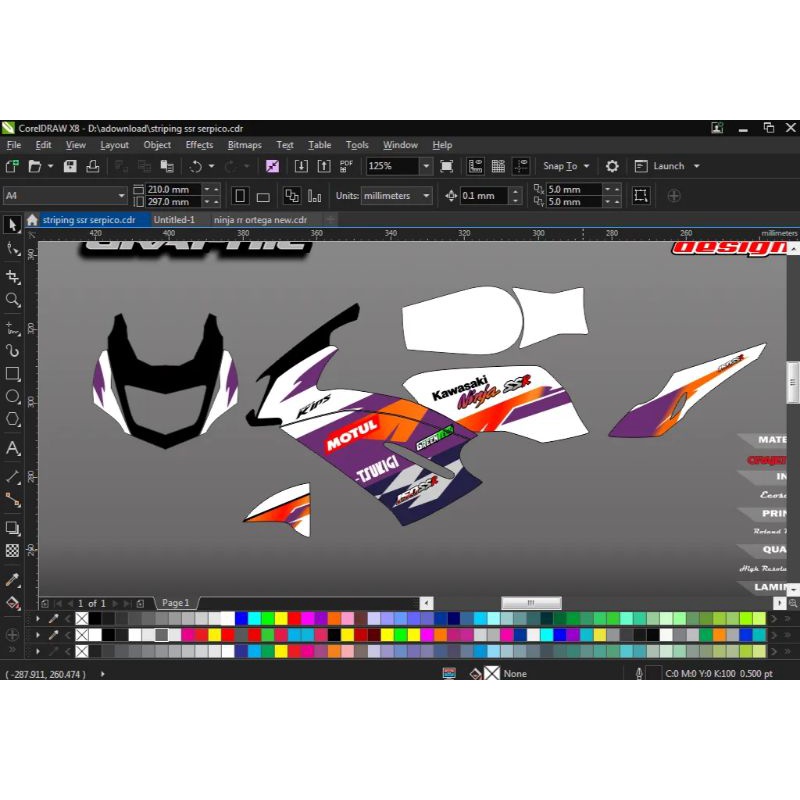Click the Undo arrow icon
The height and width of the screenshot is (800, 800).
(196, 166)
